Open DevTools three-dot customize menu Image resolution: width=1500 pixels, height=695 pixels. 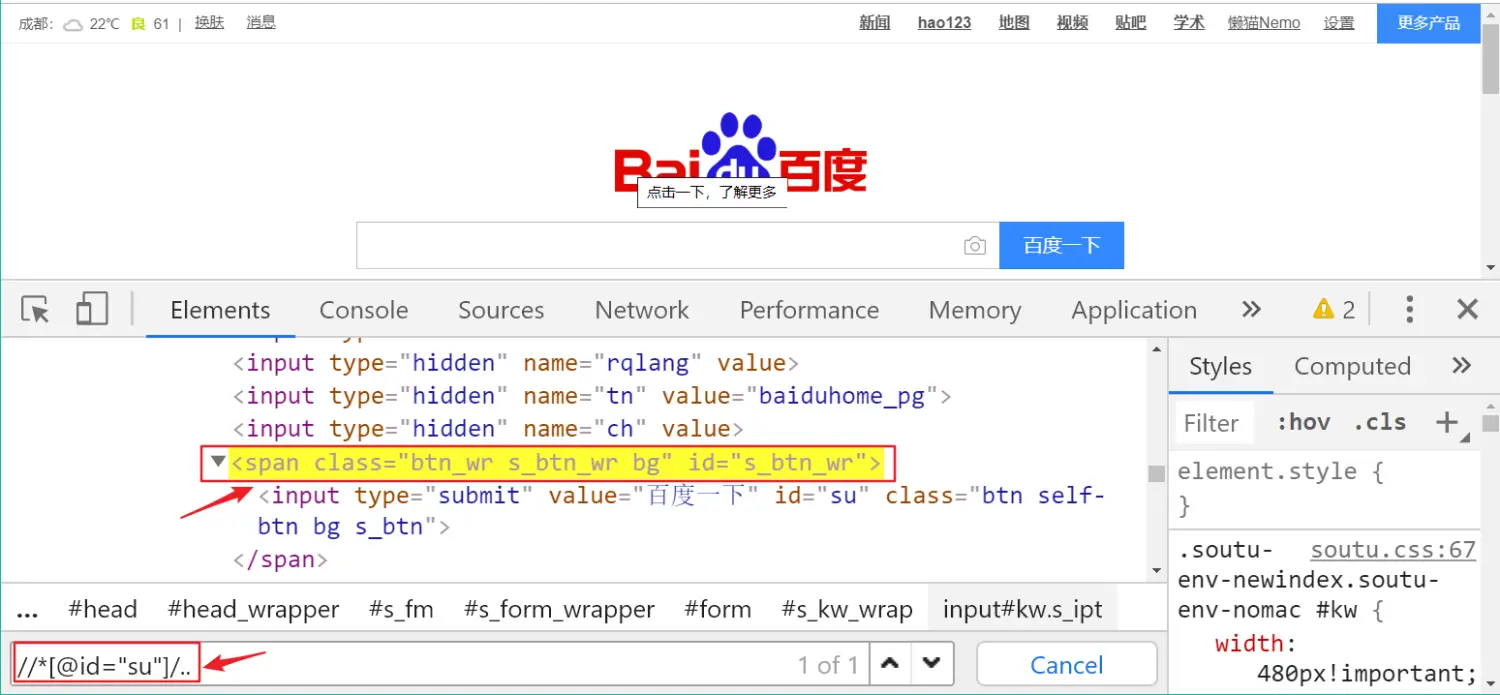(1409, 310)
